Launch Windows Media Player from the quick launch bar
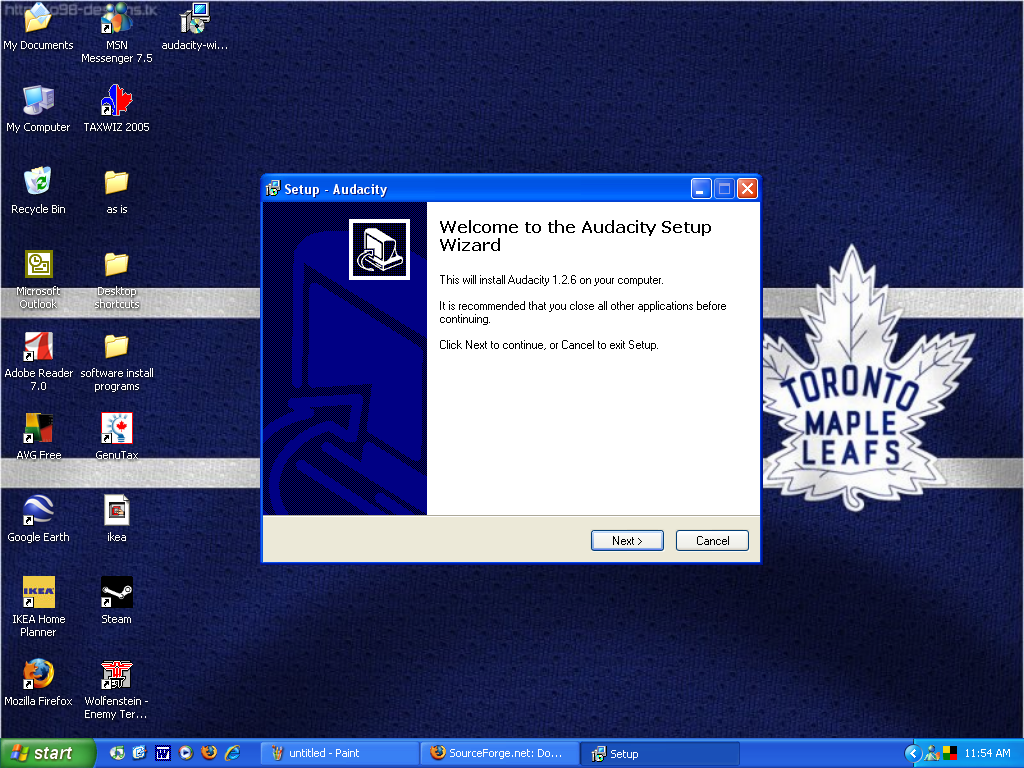 click(x=186, y=753)
